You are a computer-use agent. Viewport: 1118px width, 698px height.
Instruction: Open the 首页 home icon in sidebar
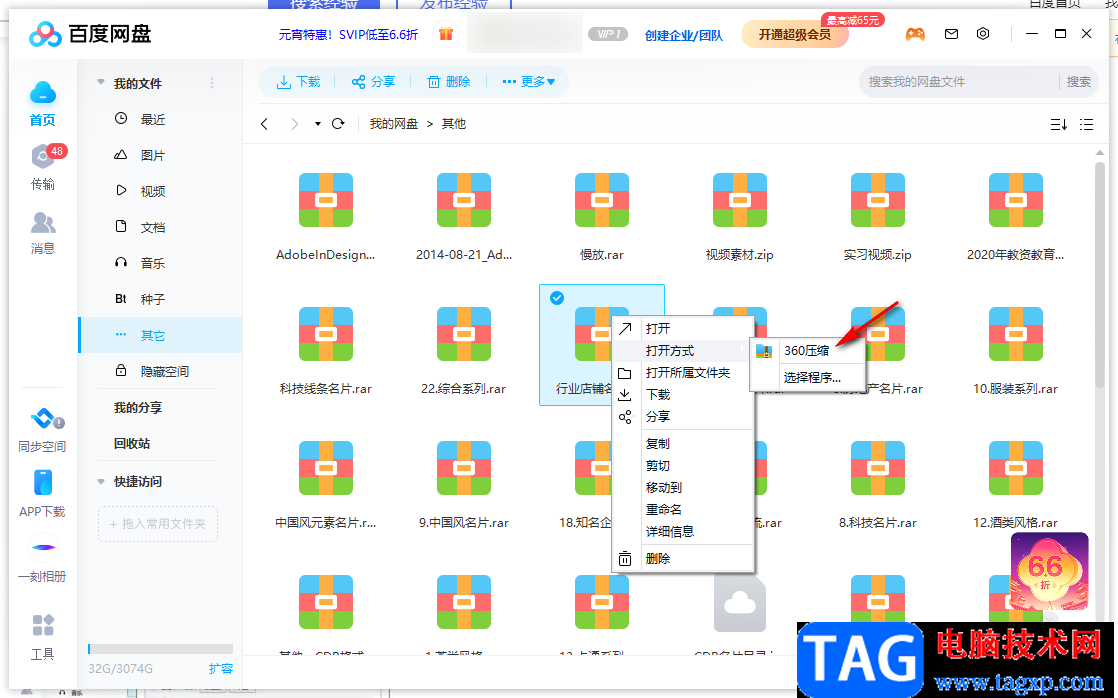pyautogui.click(x=43, y=93)
